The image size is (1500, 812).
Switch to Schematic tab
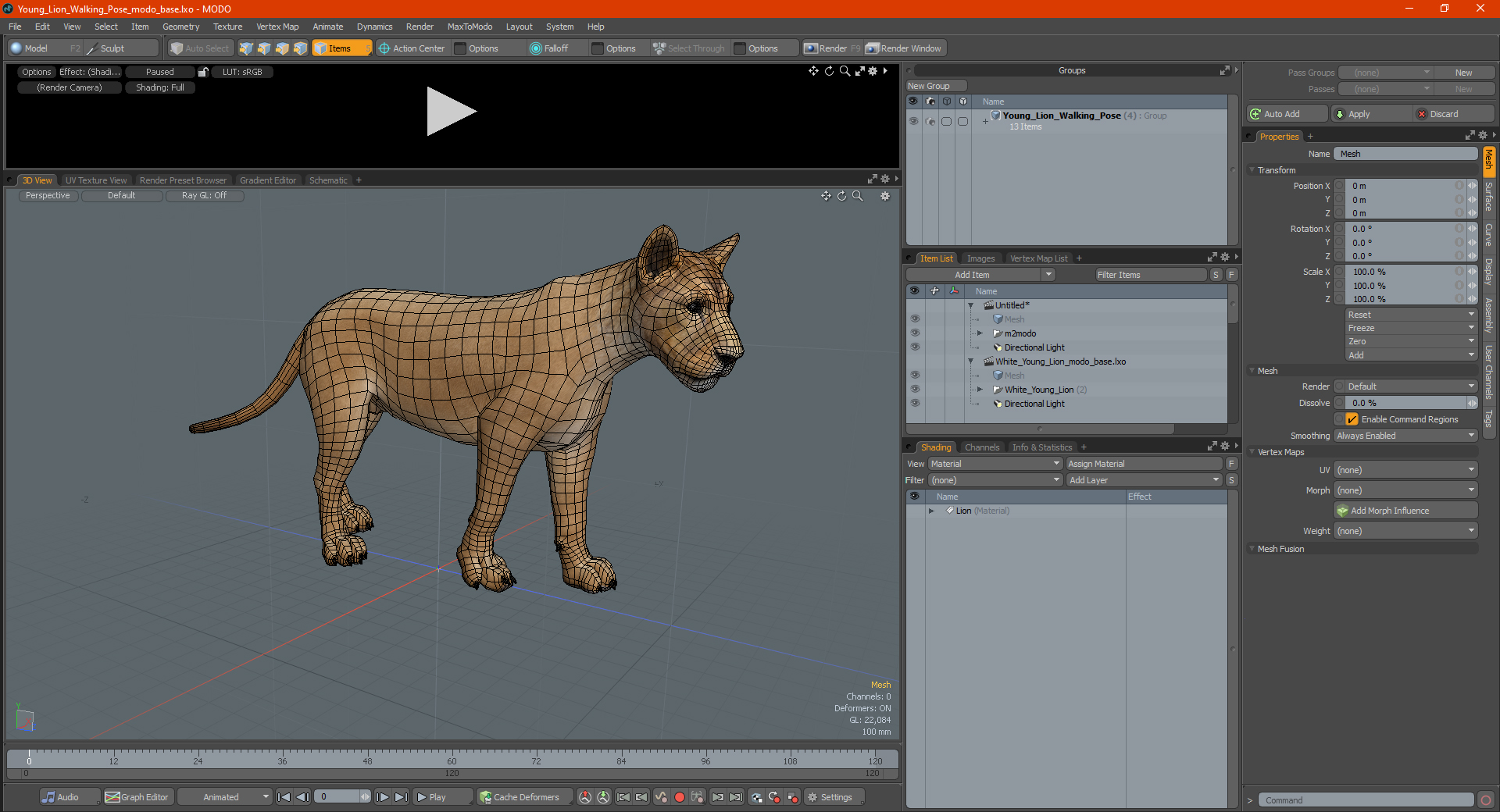pos(328,180)
